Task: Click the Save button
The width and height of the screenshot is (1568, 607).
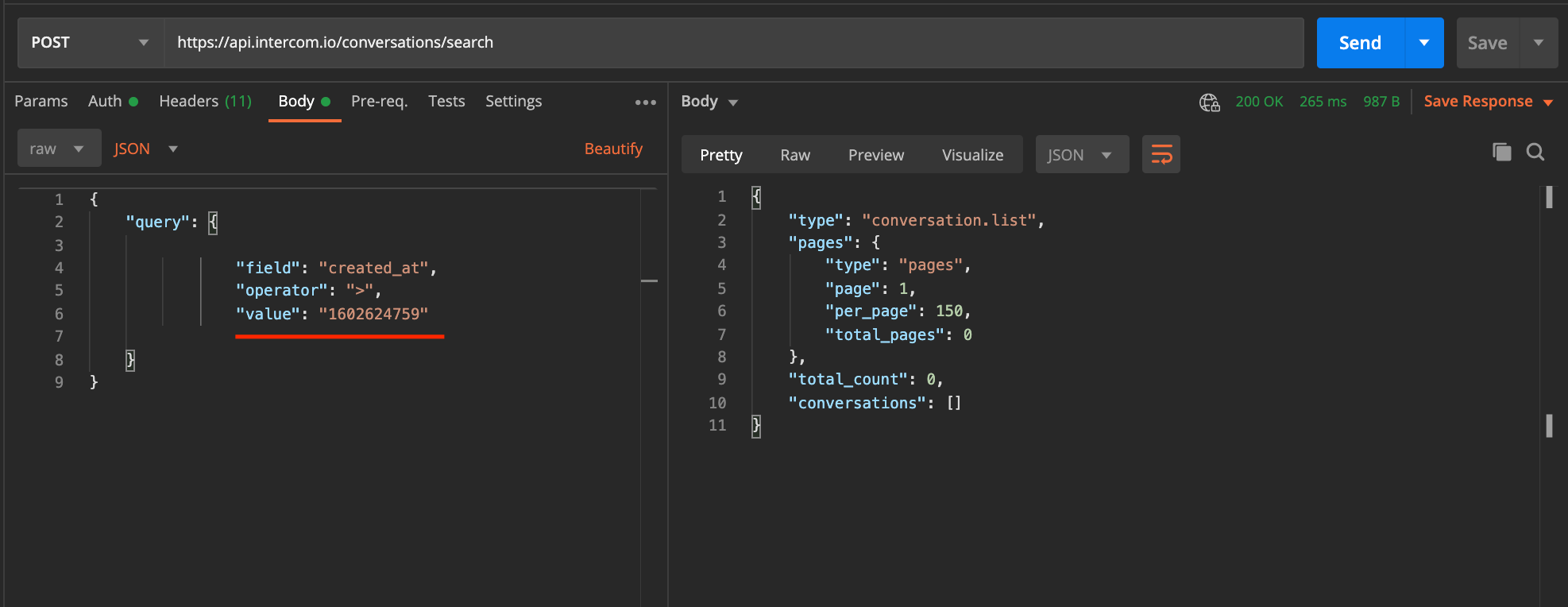Action: (1487, 43)
